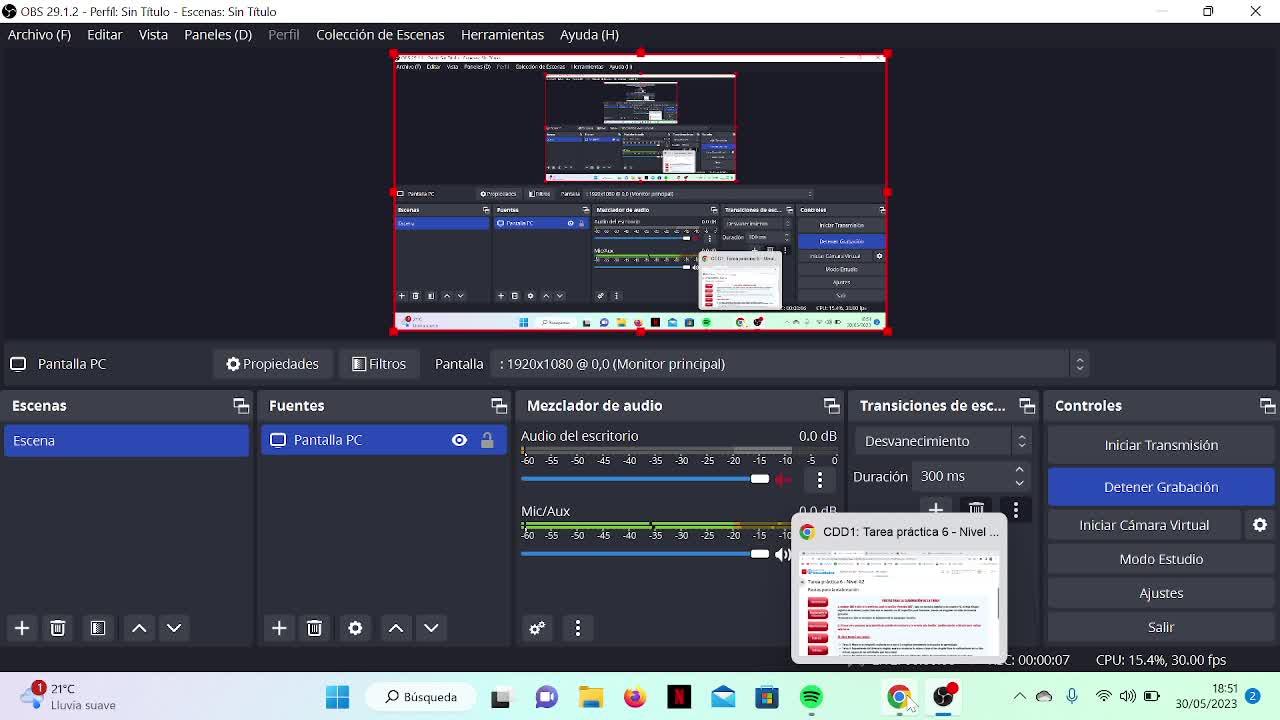
Task: Show hidden system tray icons
Action: 1019,697
